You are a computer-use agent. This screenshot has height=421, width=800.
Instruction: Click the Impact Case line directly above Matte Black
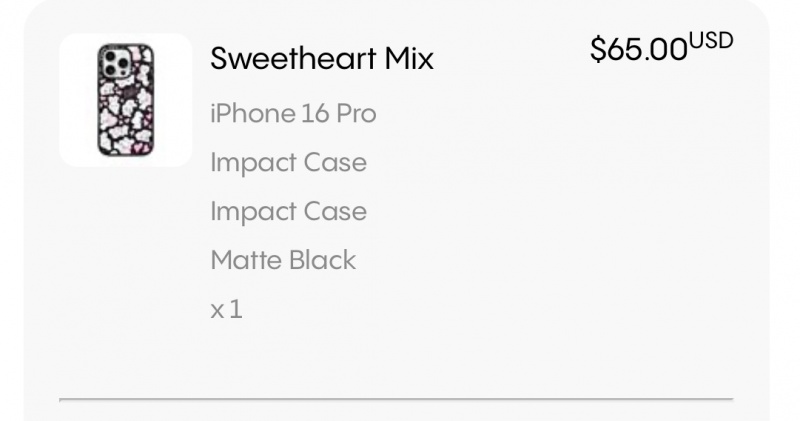pos(289,211)
